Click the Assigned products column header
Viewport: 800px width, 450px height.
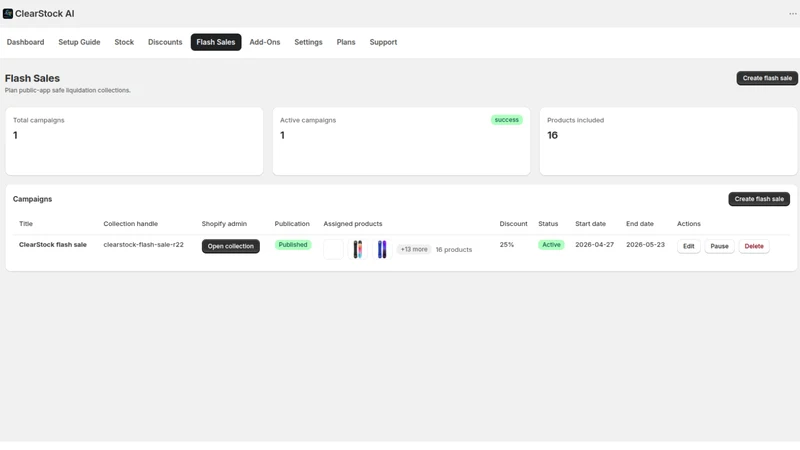tap(353, 224)
